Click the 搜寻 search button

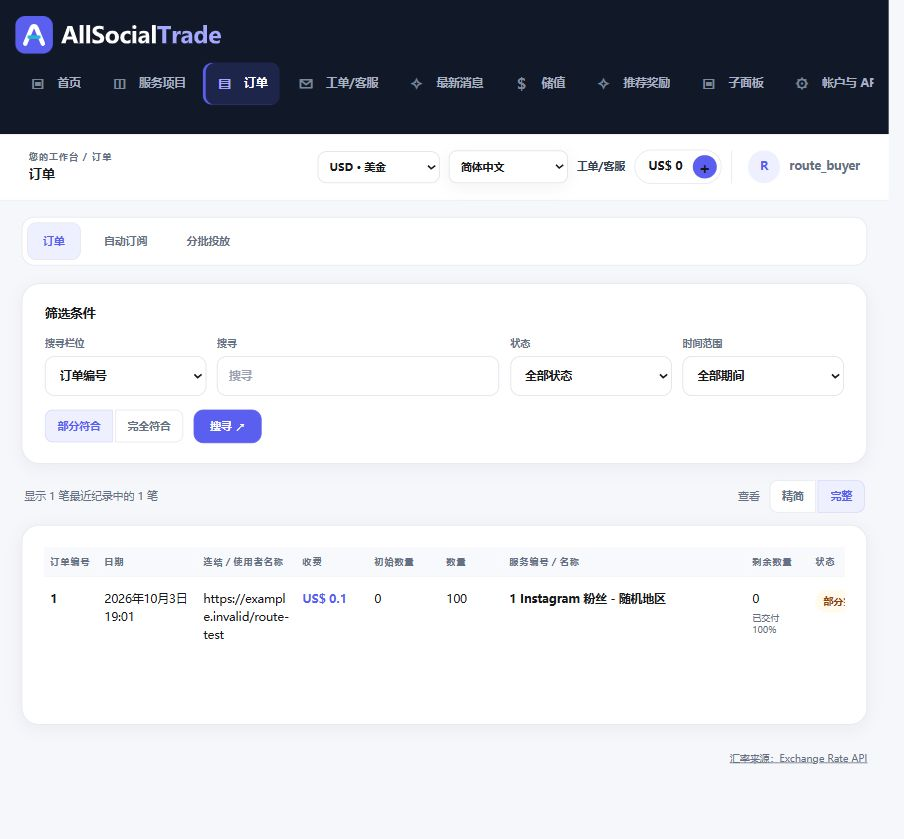coord(228,426)
